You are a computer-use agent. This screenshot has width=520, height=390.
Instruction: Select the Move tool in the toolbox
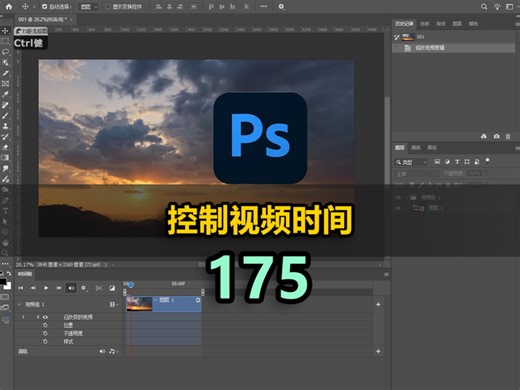[5, 31]
